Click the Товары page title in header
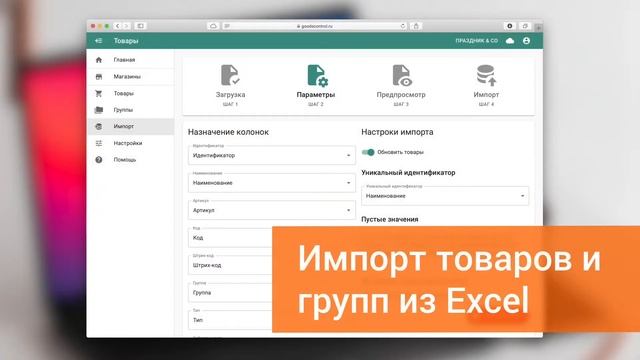The height and width of the screenshot is (360, 640). point(126,41)
